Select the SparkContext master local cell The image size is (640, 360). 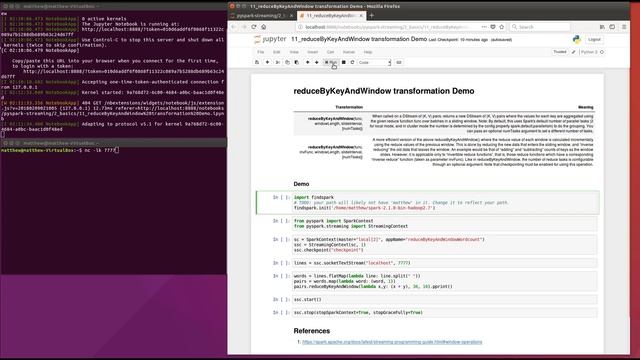[444, 244]
